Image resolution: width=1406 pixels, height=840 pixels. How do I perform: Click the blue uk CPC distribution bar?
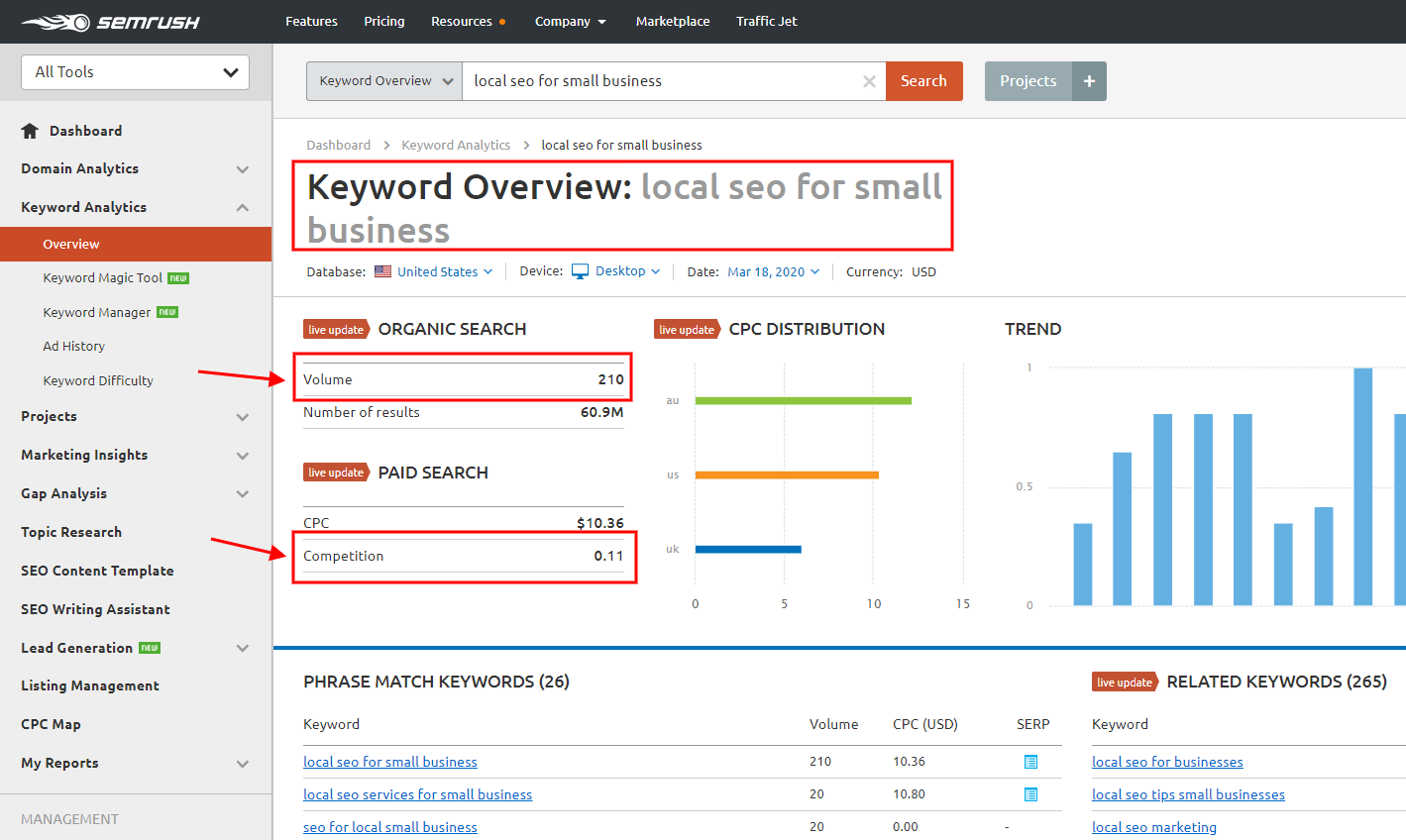[748, 549]
